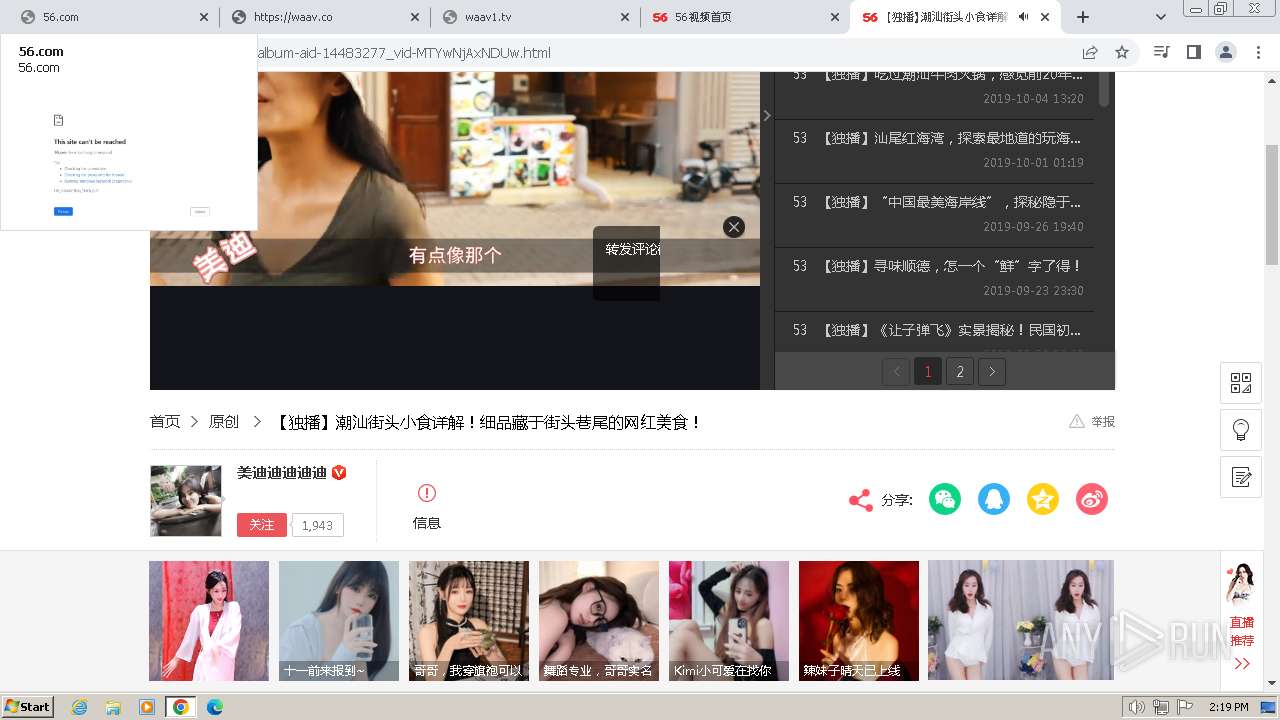This screenshot has width=1280, height=720.
Task: Open 哥哥,我穿旗袍可以 live thumbnail
Action: tap(469, 621)
